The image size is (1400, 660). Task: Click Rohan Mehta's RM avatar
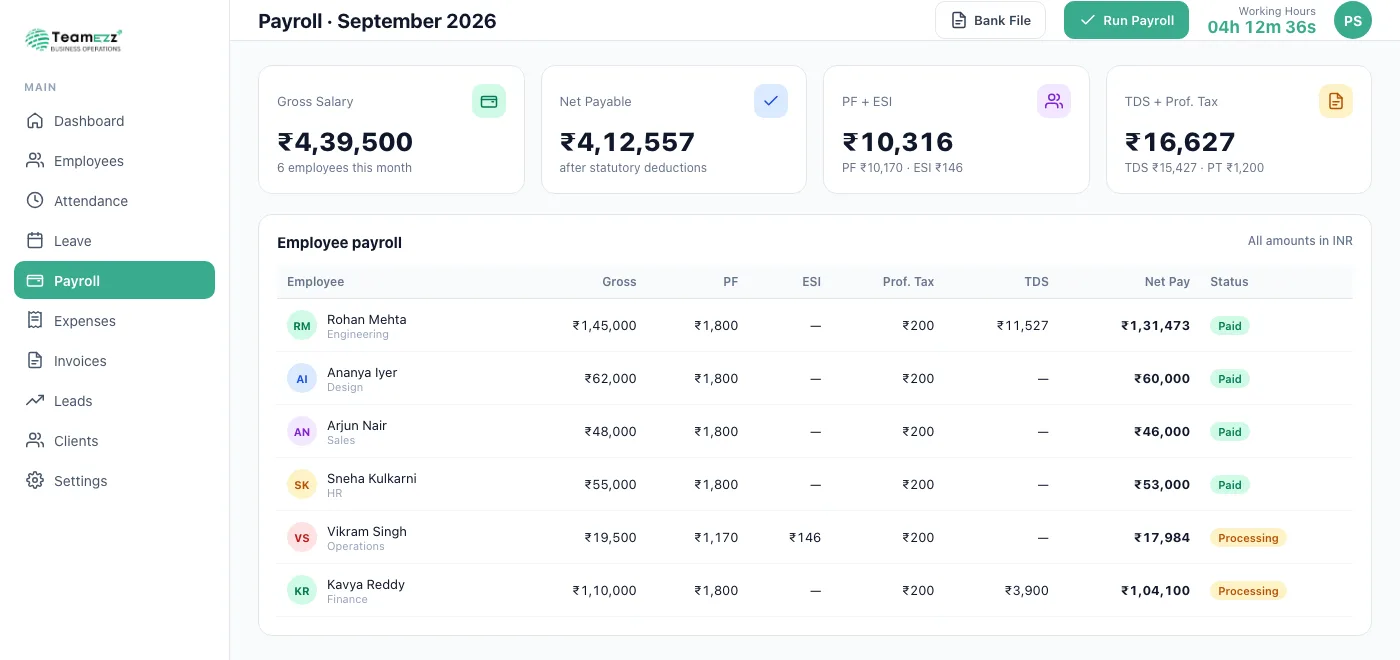(x=302, y=326)
